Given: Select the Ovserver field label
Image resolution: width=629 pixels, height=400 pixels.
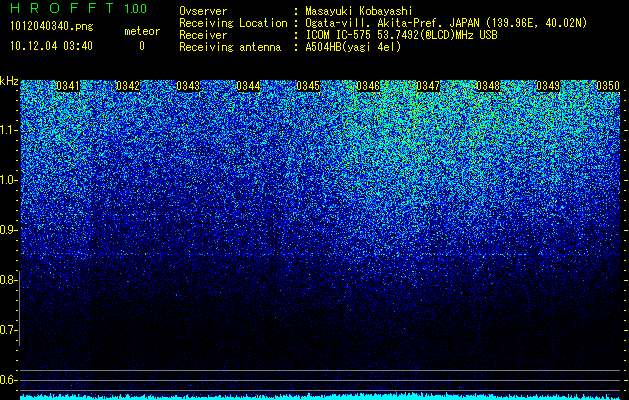Looking at the screenshot, I should point(203,11).
